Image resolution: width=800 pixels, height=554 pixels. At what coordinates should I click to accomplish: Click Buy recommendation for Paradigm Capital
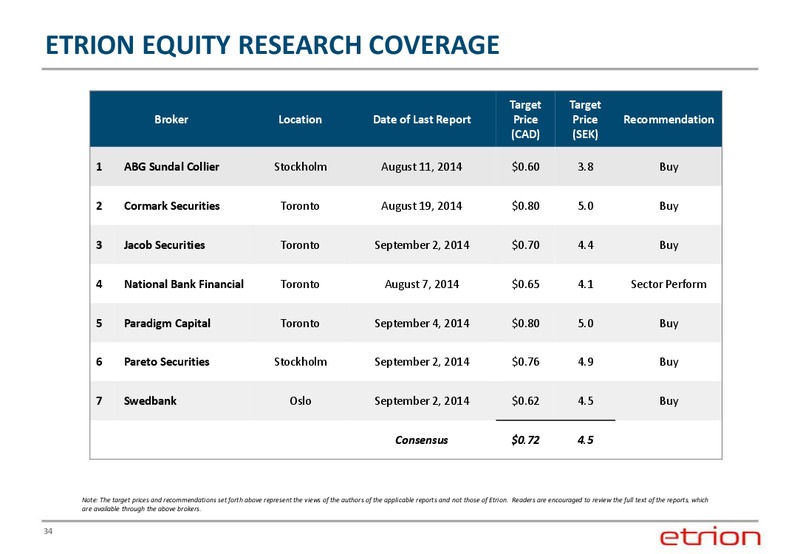(x=669, y=324)
